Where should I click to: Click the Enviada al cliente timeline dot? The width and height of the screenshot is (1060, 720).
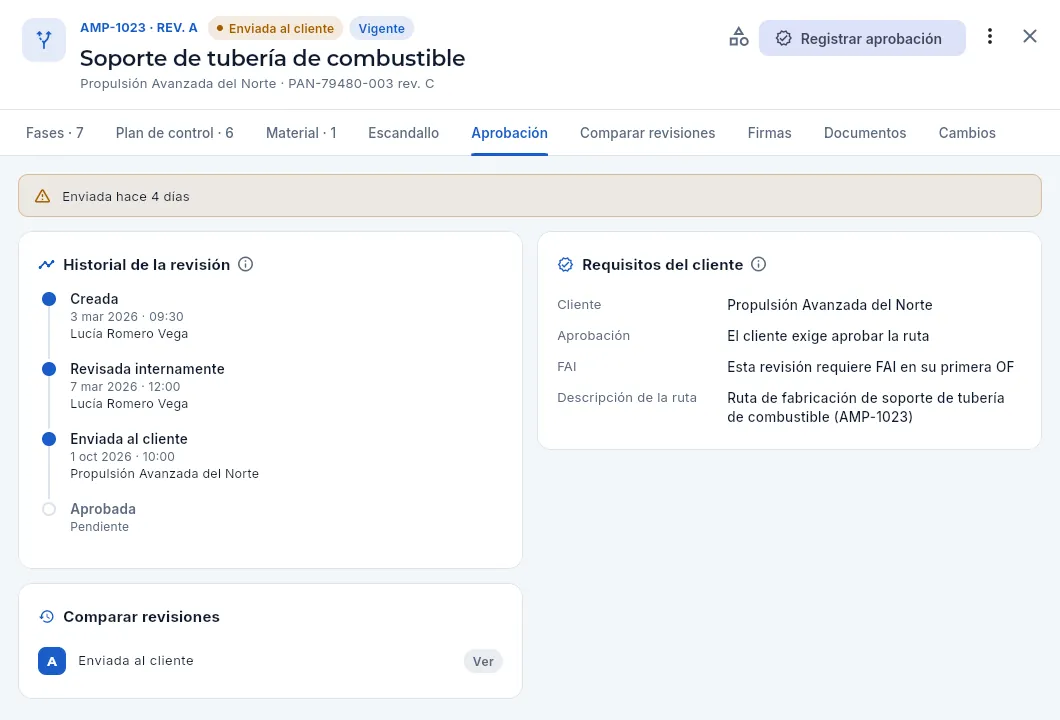pos(49,439)
